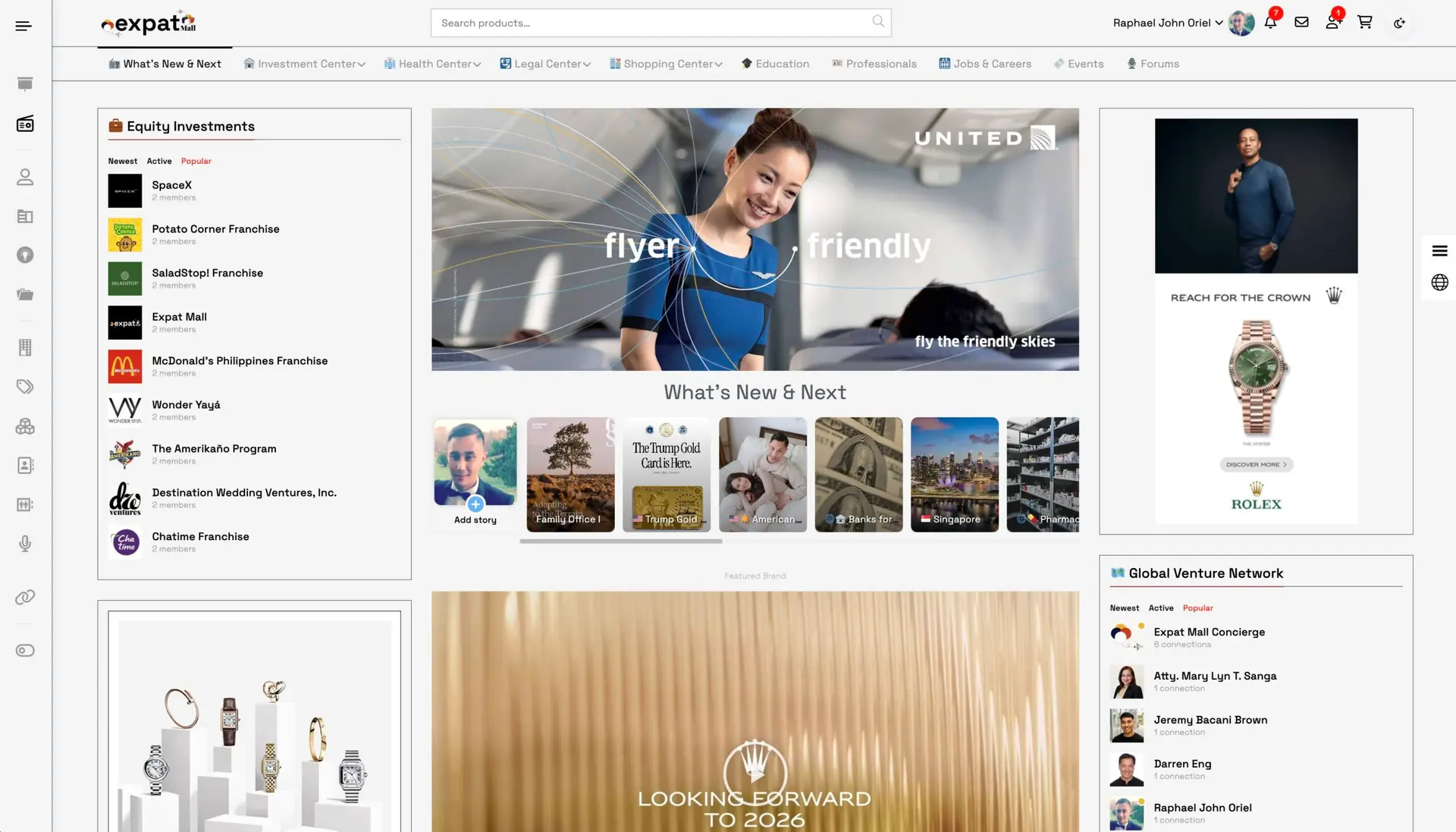Open the hamburger menu in the left sidebar
Screen dimensions: 1456x832
[24, 26]
